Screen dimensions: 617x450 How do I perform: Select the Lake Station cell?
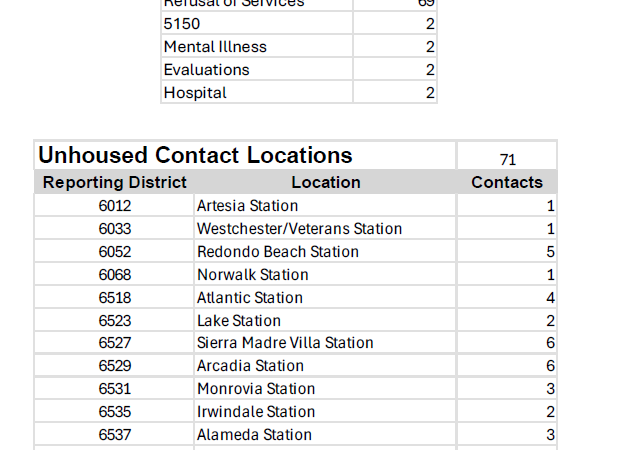(x=238, y=321)
